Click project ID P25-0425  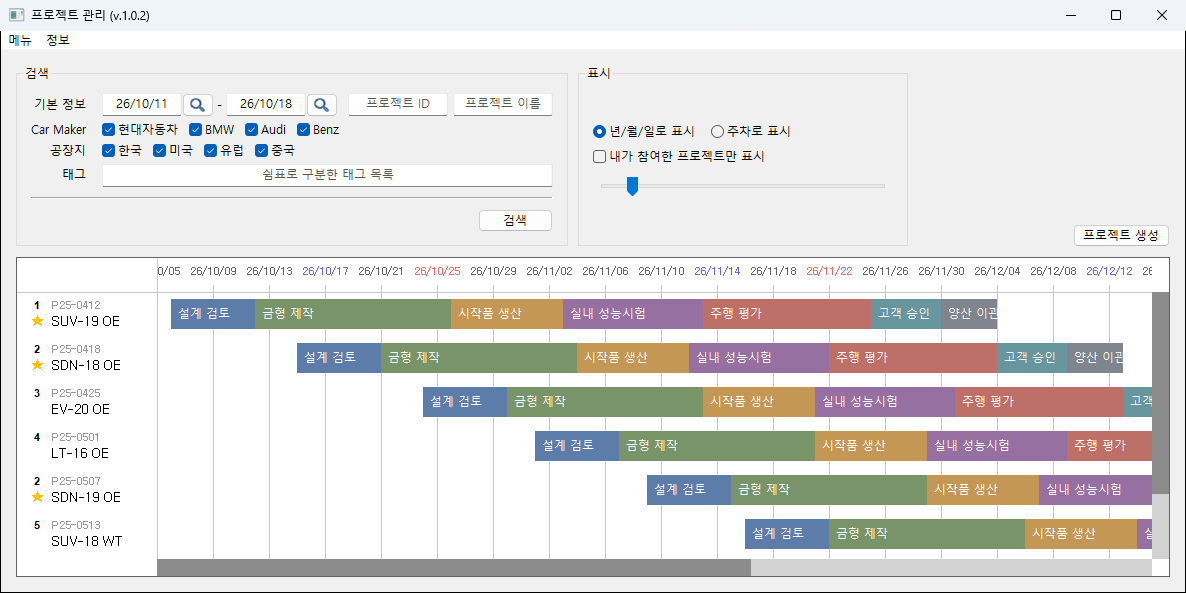pyautogui.click(x=76, y=393)
